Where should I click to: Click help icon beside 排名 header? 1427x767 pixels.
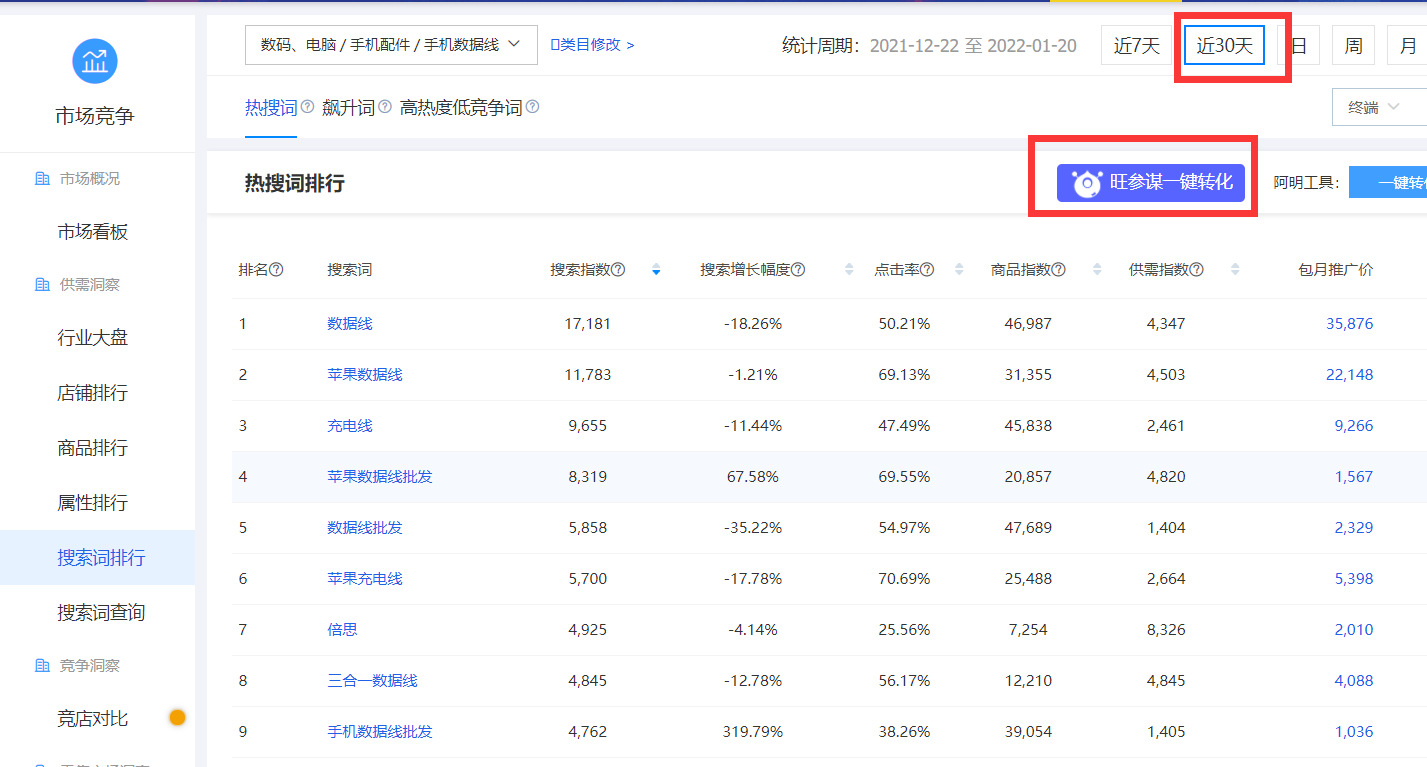pos(277,270)
